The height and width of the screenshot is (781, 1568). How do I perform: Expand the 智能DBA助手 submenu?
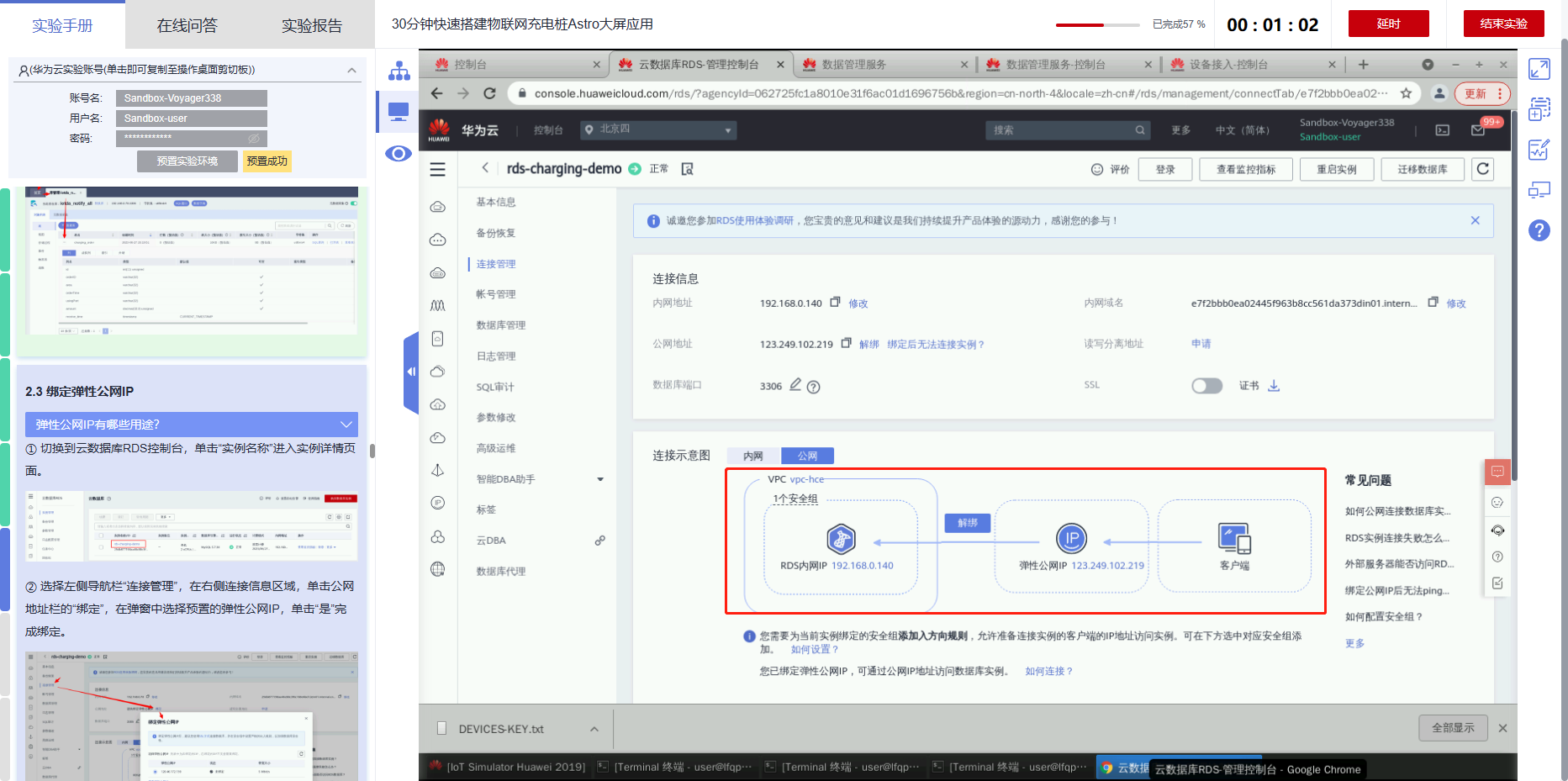(600, 479)
